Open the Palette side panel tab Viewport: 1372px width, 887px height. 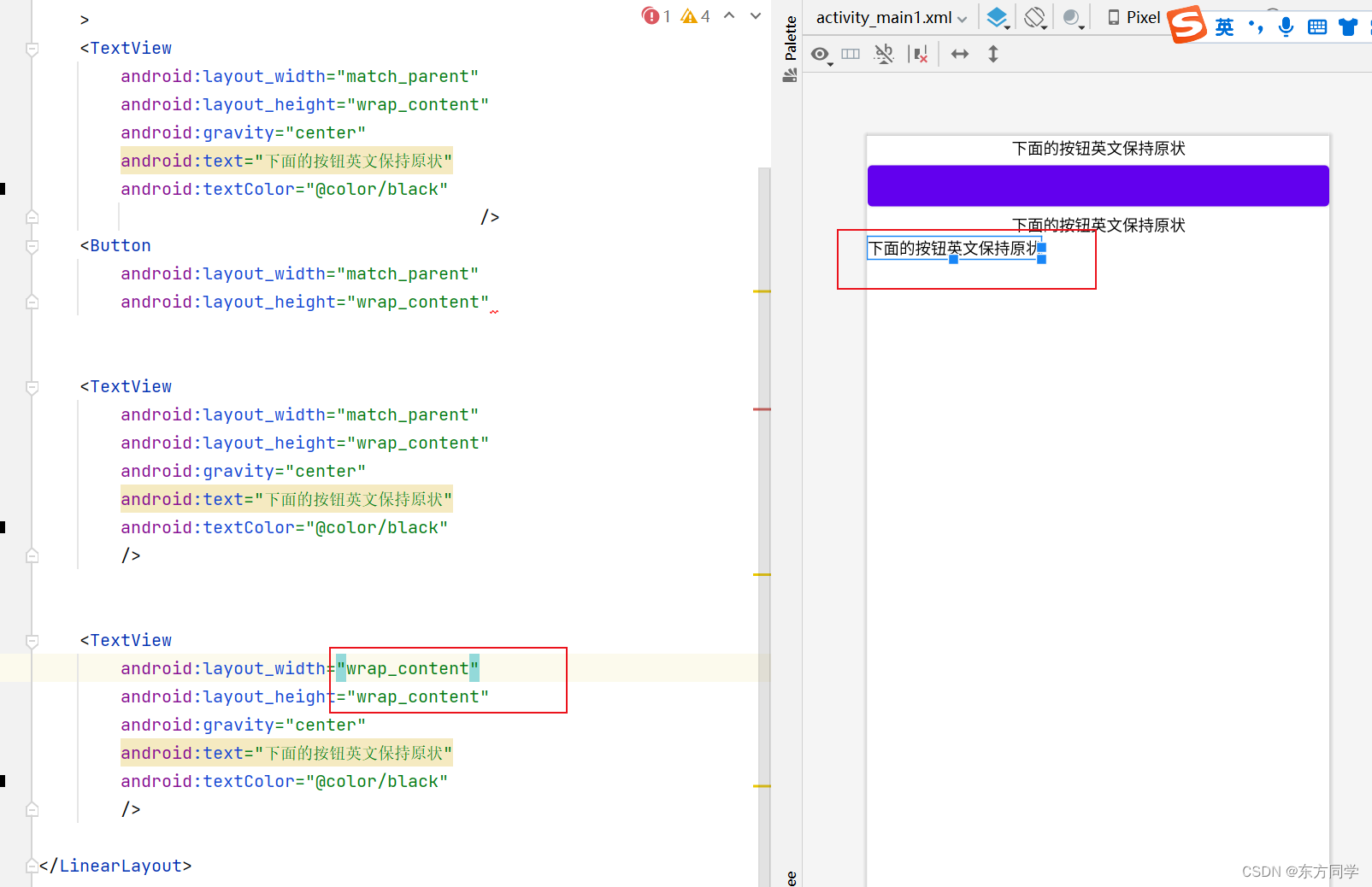coord(791,38)
